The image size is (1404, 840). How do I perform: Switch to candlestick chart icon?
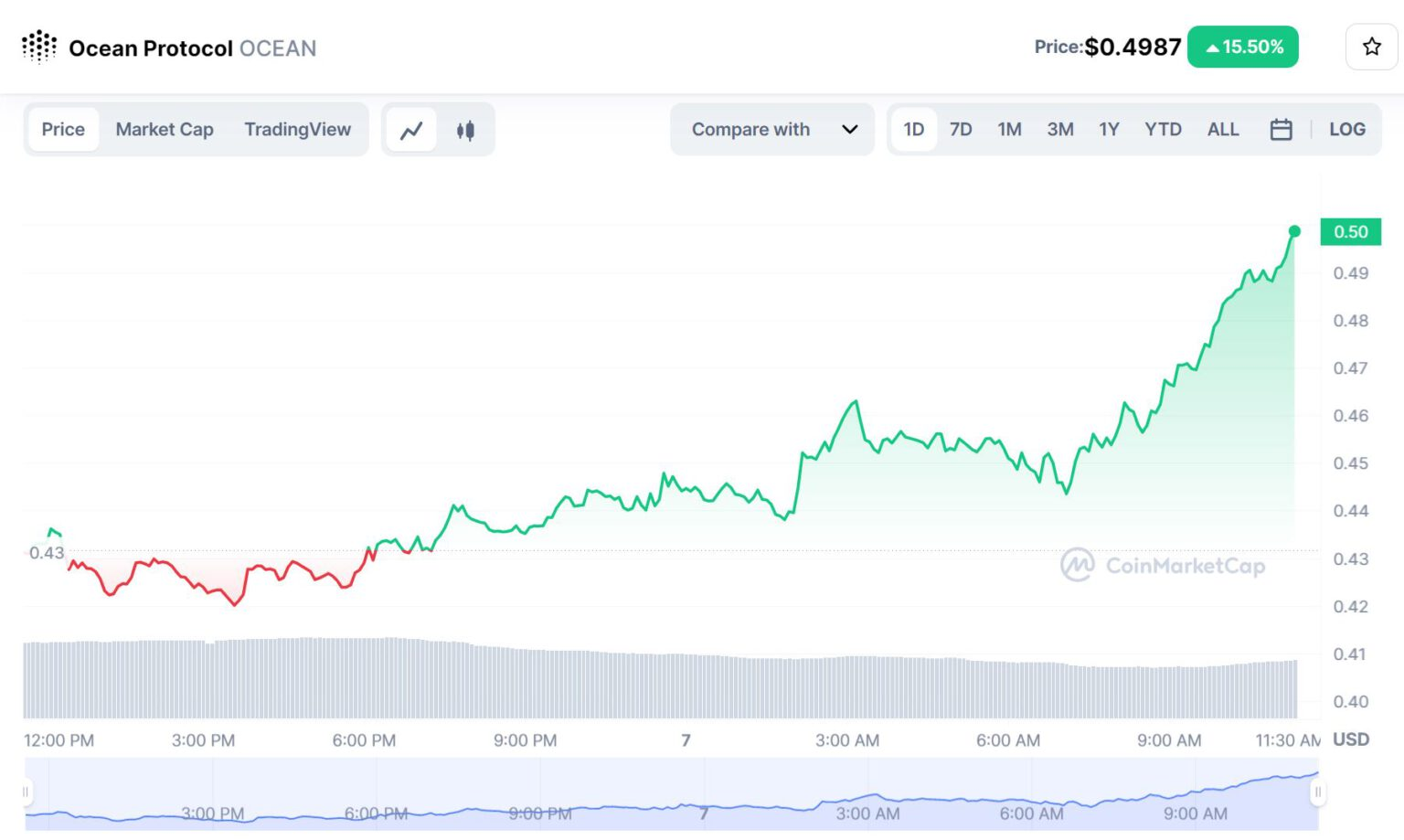[465, 130]
